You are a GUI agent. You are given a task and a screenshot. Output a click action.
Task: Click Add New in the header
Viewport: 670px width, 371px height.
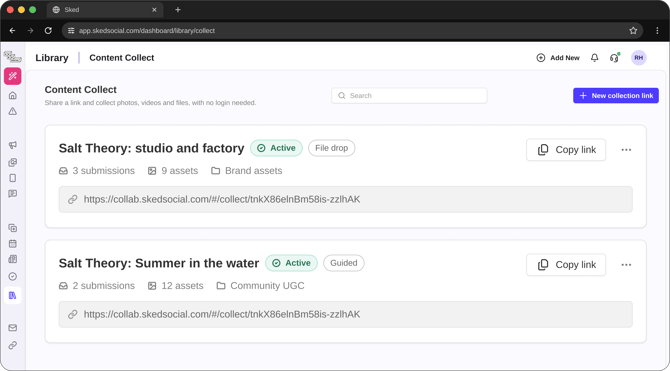click(558, 58)
